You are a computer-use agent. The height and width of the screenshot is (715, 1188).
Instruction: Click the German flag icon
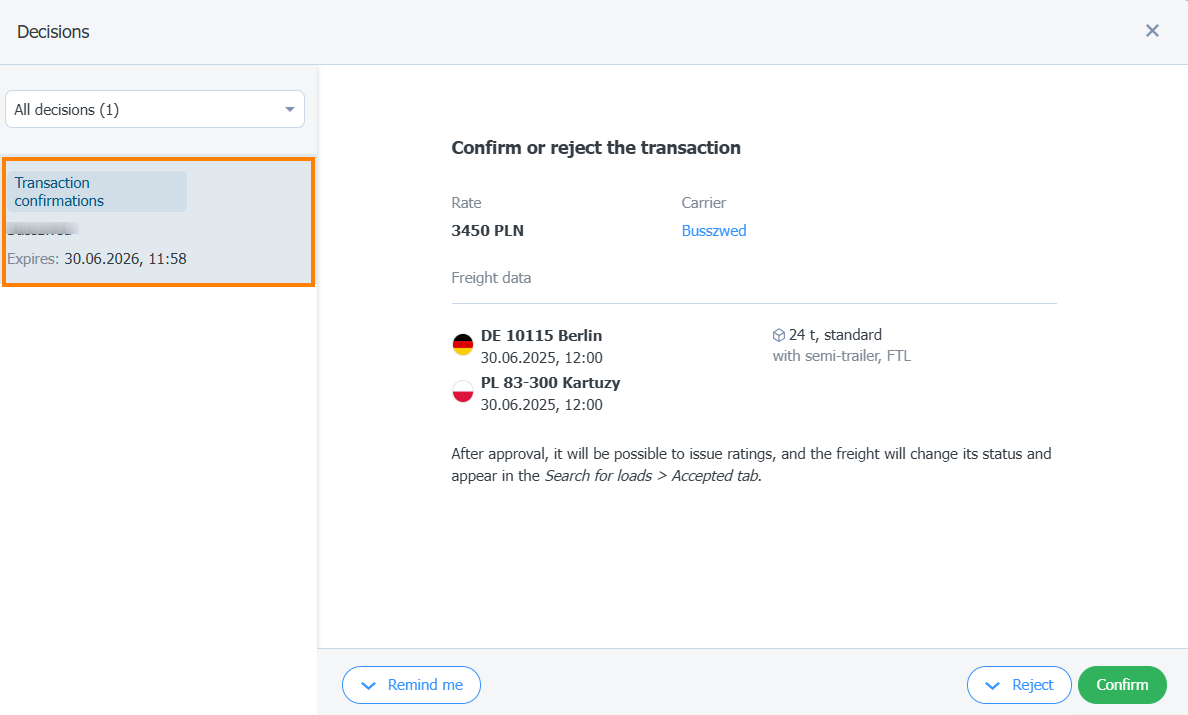(463, 345)
